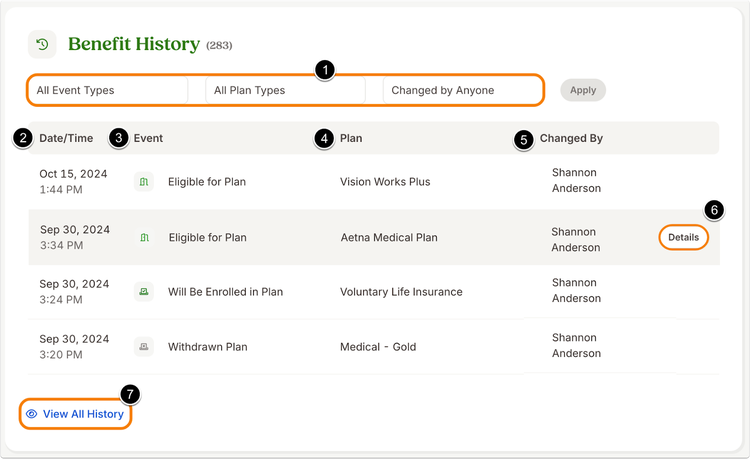
Task: Open Details for Aetna Medical Plan row
Action: [684, 238]
